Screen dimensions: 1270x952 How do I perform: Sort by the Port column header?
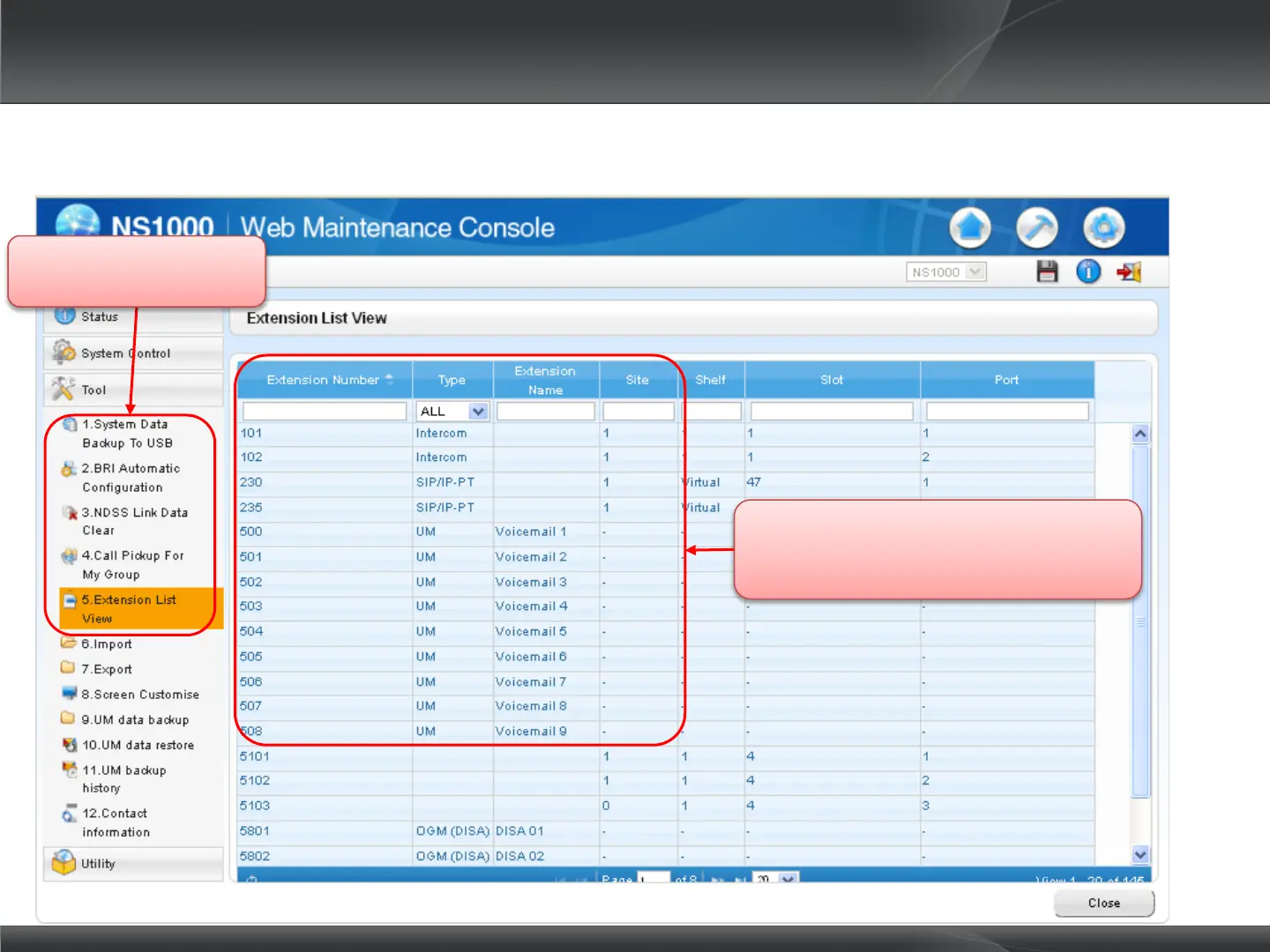coord(1007,380)
